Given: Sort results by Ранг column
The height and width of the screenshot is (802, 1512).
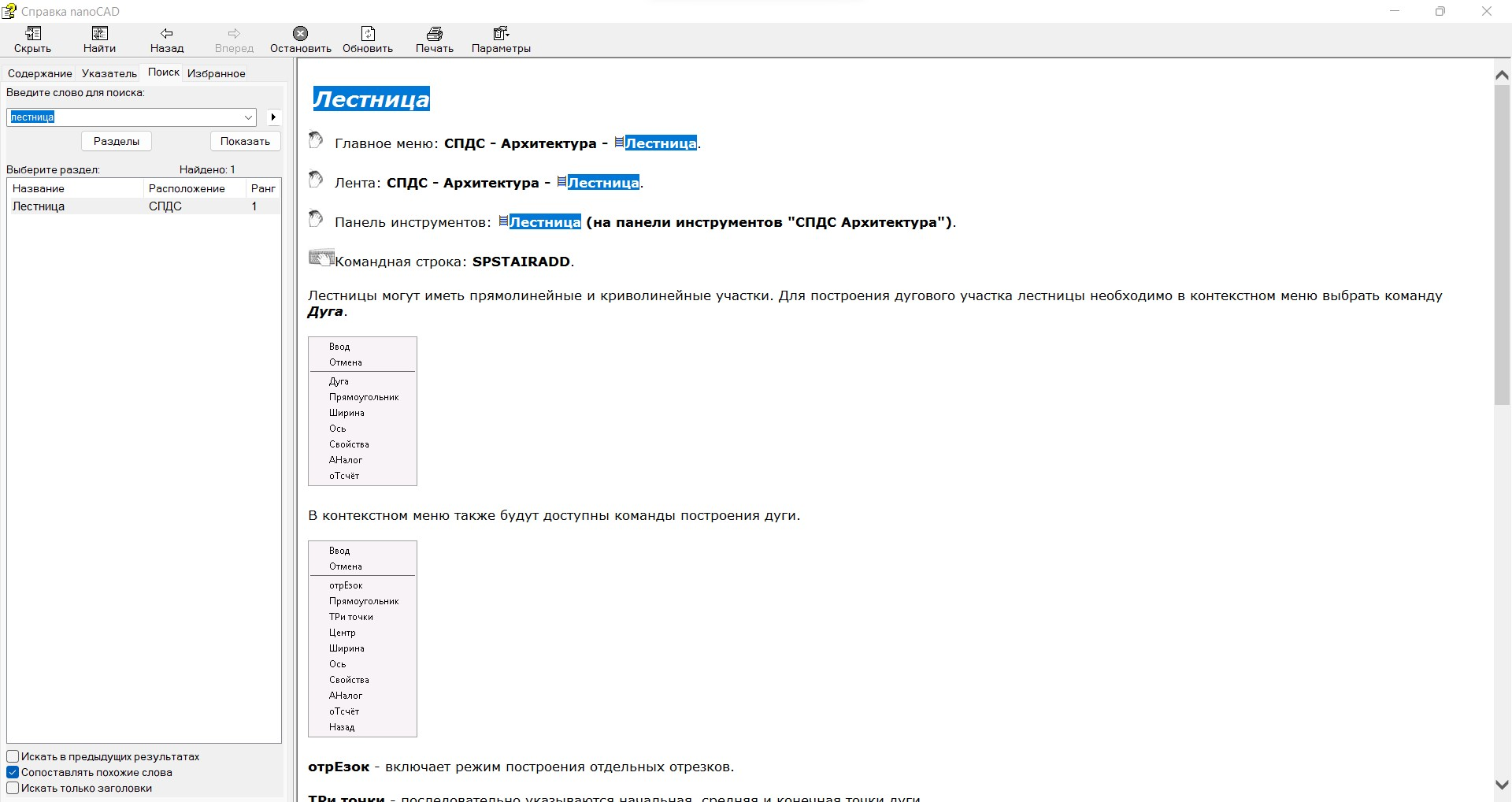Looking at the screenshot, I should point(264,188).
